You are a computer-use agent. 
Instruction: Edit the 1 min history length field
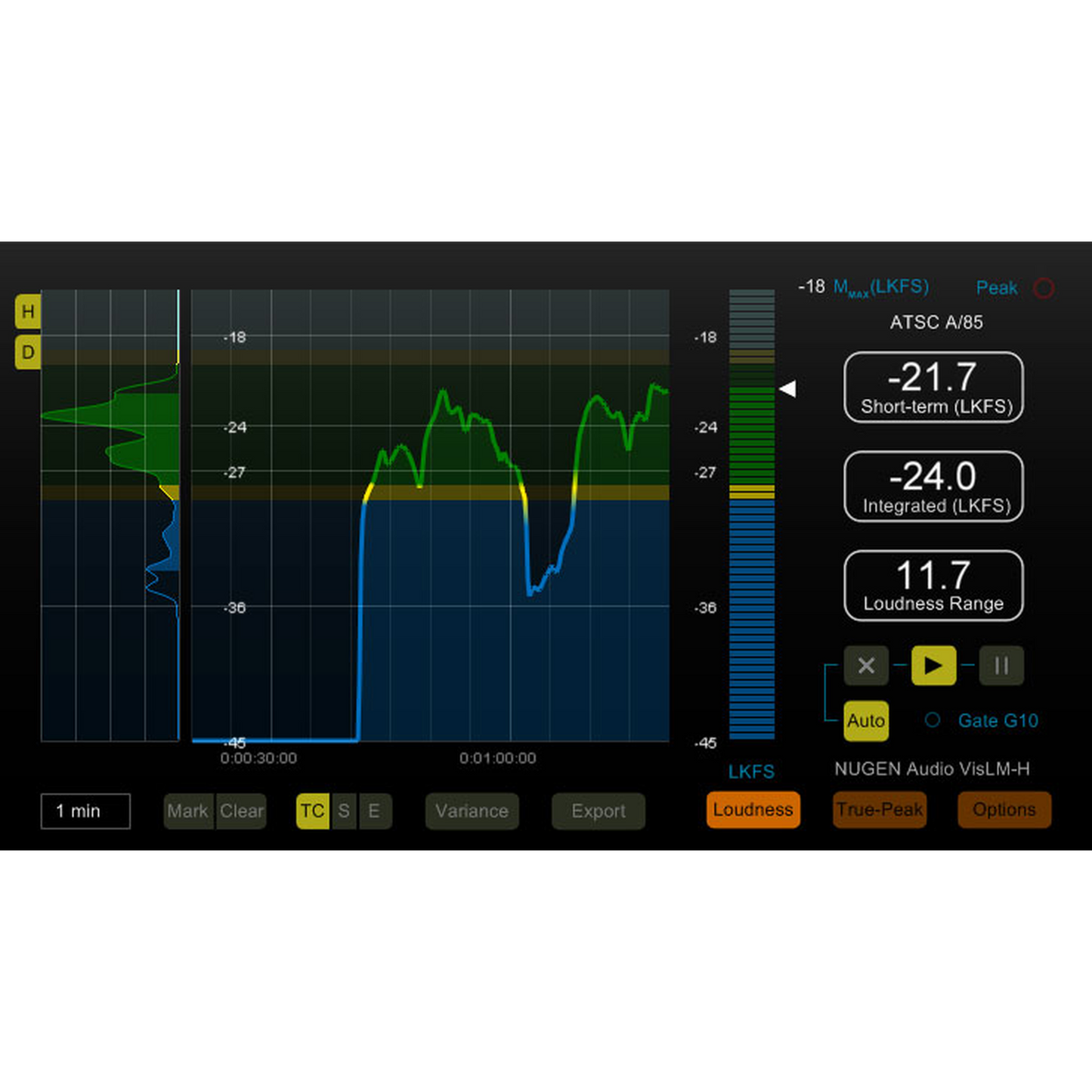(x=85, y=811)
